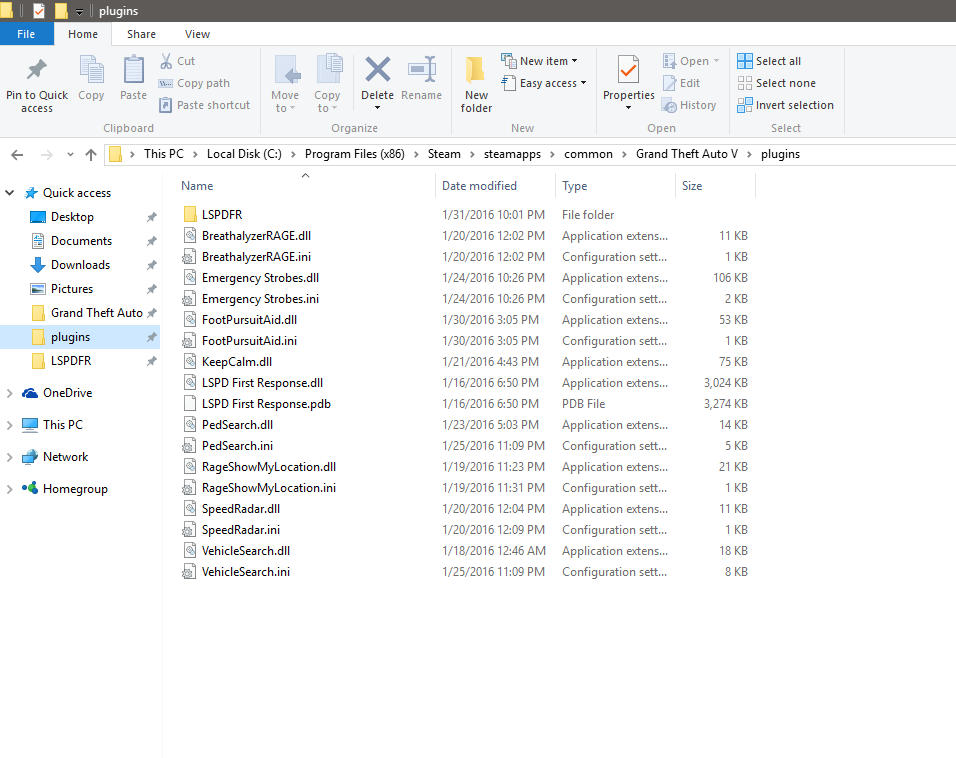Expand the OneDrive tree node
Viewport: 956px width, 758px height.
10,393
